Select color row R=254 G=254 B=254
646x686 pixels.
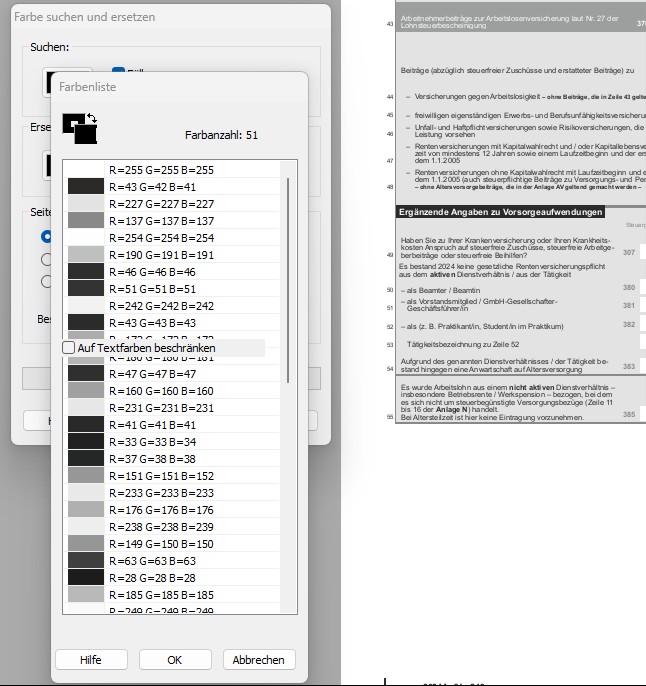click(x=172, y=238)
